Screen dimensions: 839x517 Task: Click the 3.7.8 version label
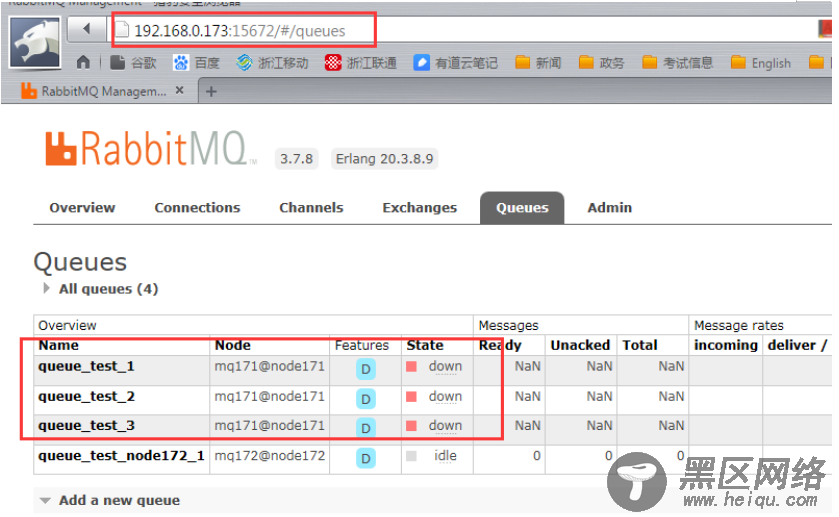point(296,159)
